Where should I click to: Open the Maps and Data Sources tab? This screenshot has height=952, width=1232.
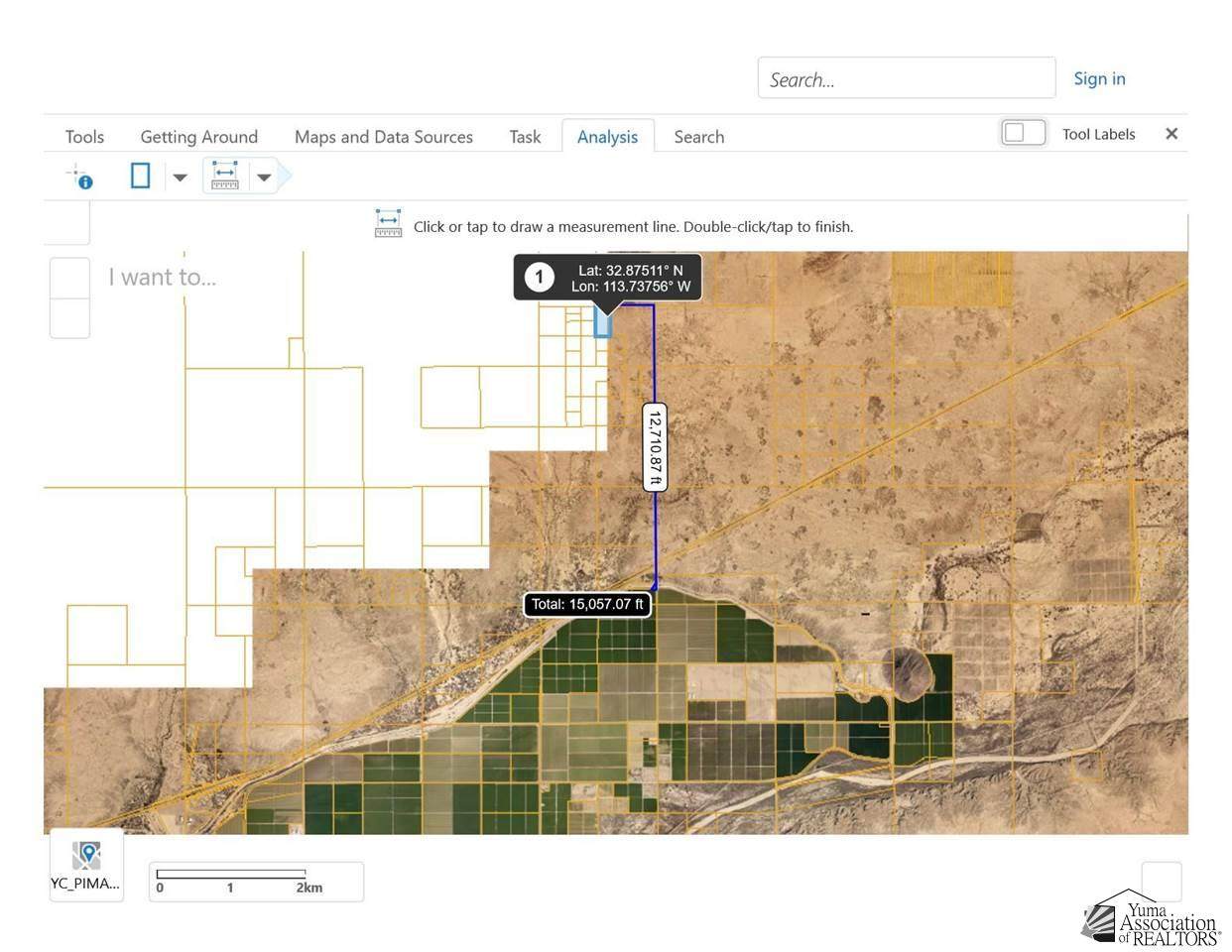point(383,137)
